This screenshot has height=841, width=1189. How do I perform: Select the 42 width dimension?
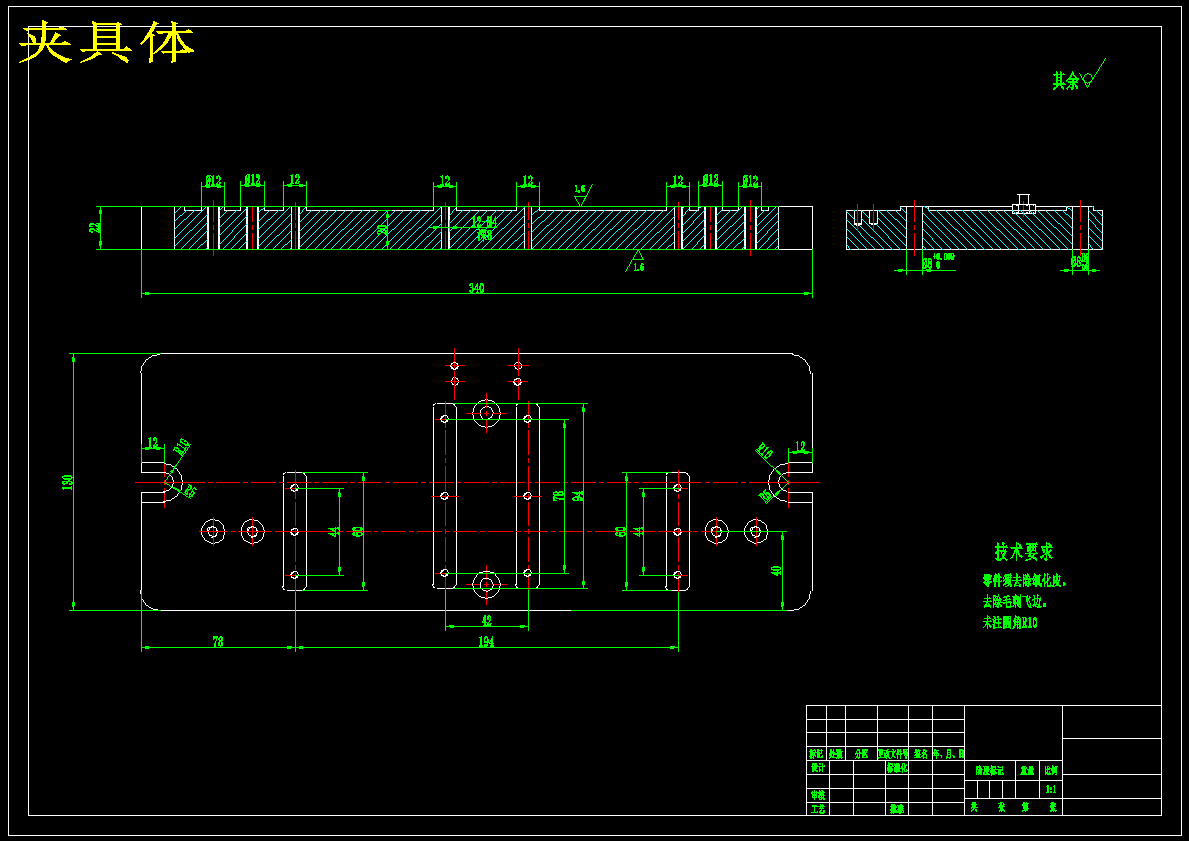pos(487,620)
